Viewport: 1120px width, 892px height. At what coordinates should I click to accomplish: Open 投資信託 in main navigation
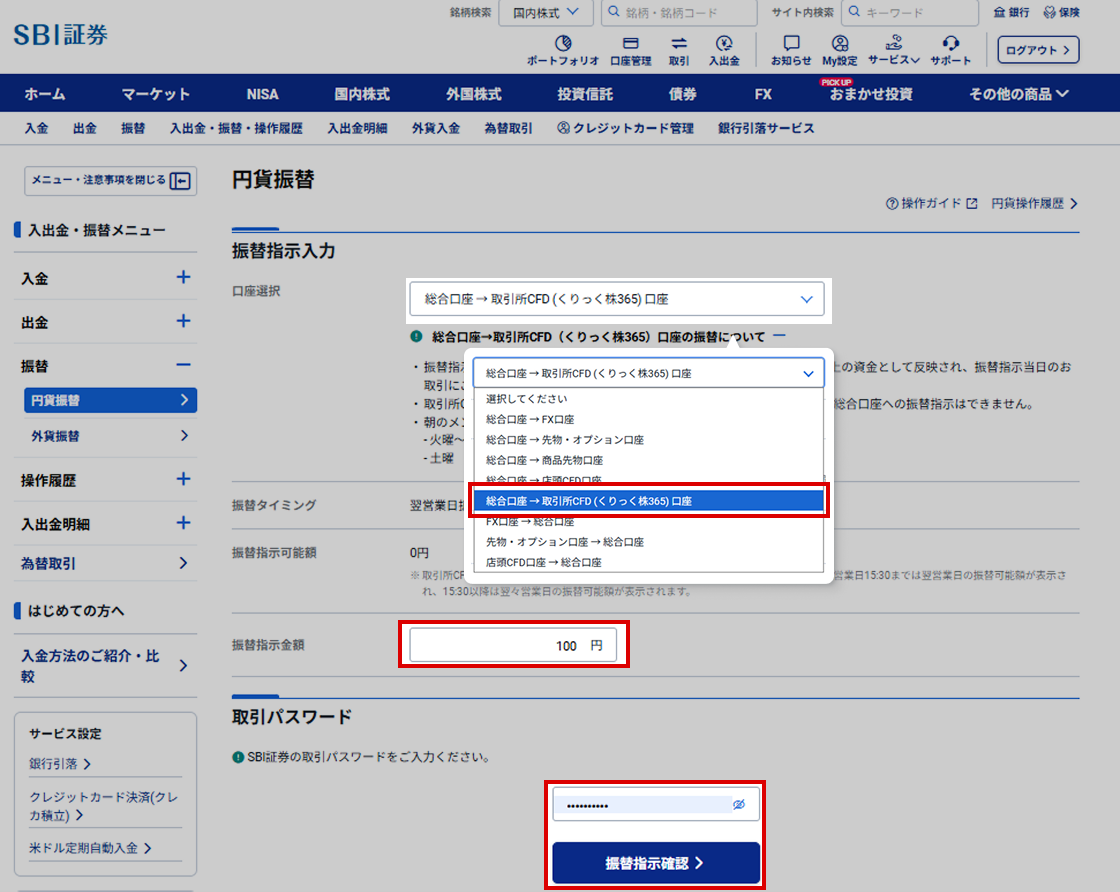(x=585, y=94)
